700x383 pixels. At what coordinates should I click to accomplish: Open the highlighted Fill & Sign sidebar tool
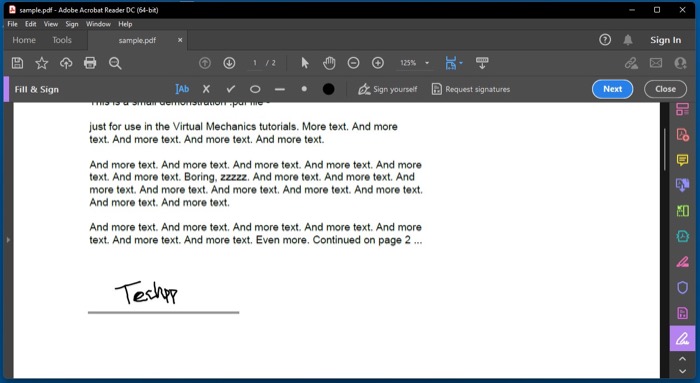[x=682, y=338]
